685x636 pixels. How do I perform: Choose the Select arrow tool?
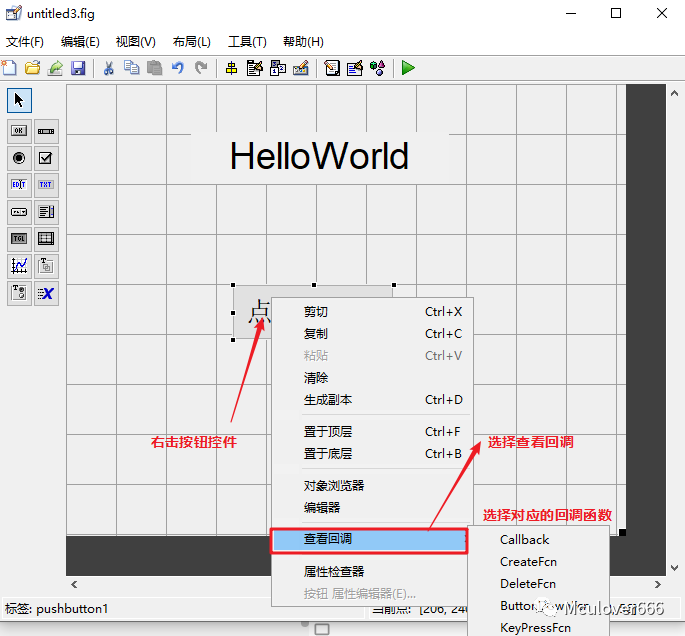pyautogui.click(x=19, y=100)
